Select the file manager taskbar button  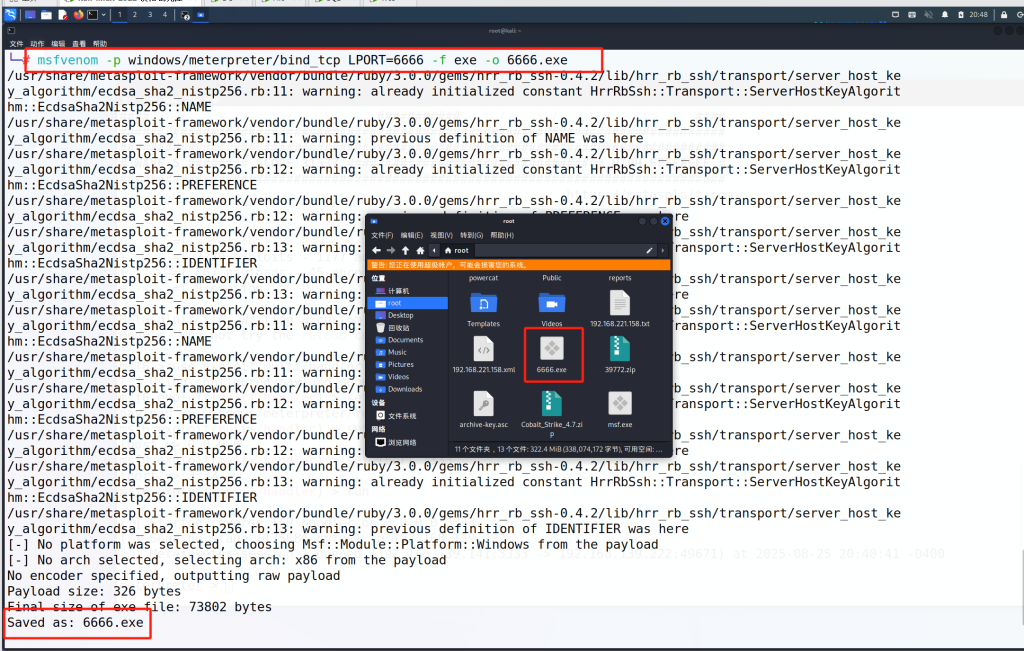coord(200,14)
